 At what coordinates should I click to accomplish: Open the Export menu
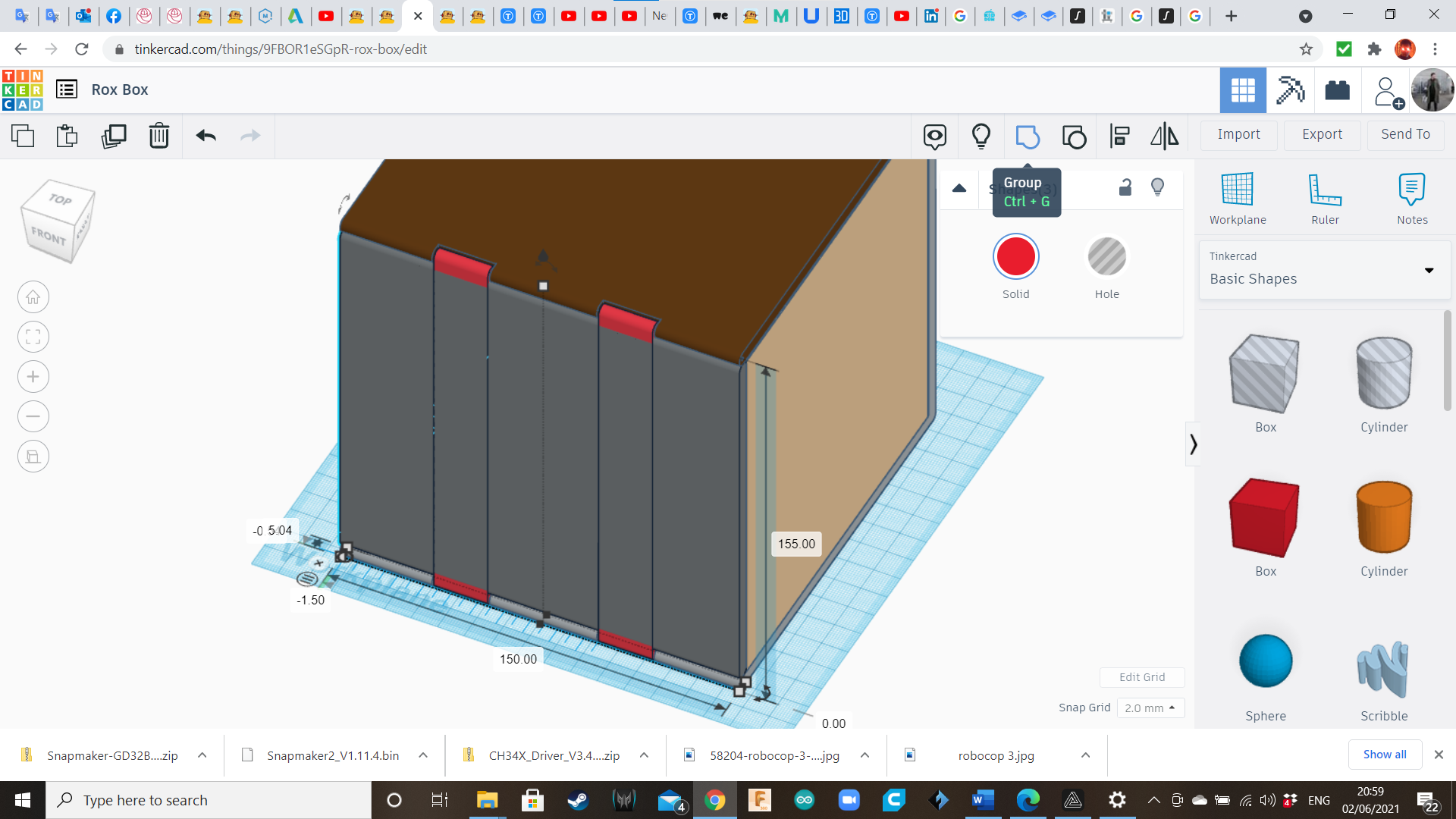point(1322,134)
